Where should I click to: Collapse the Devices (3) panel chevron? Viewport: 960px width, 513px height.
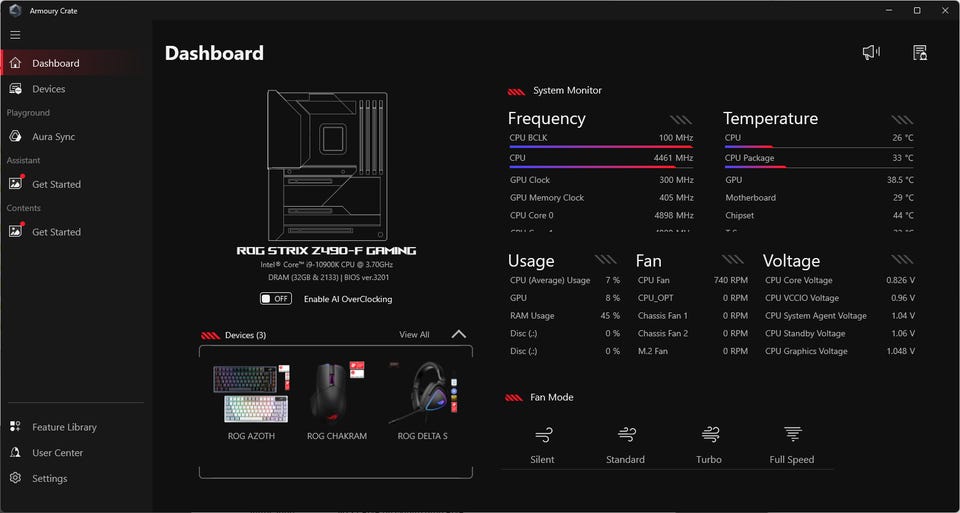(459, 334)
